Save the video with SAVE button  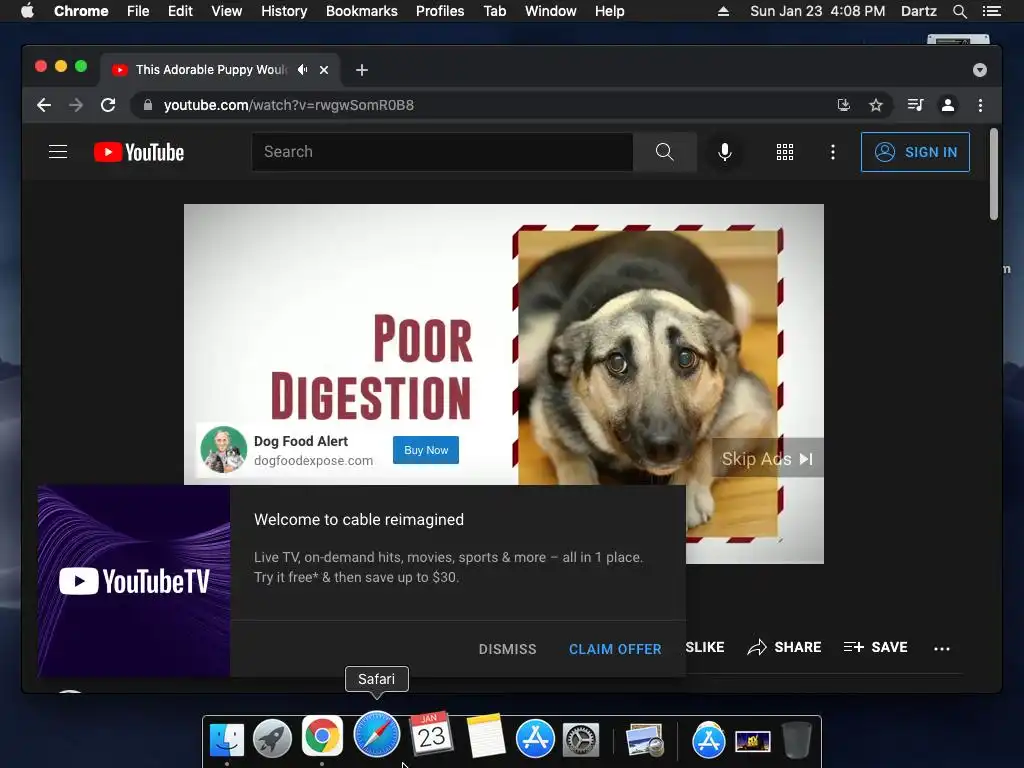pyautogui.click(x=876, y=647)
